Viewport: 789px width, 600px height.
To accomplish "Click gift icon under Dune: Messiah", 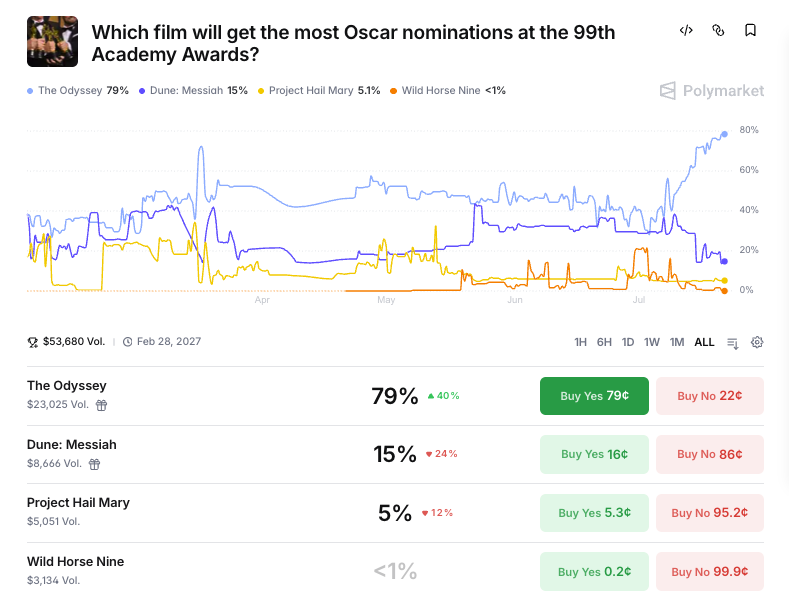I will point(95,464).
